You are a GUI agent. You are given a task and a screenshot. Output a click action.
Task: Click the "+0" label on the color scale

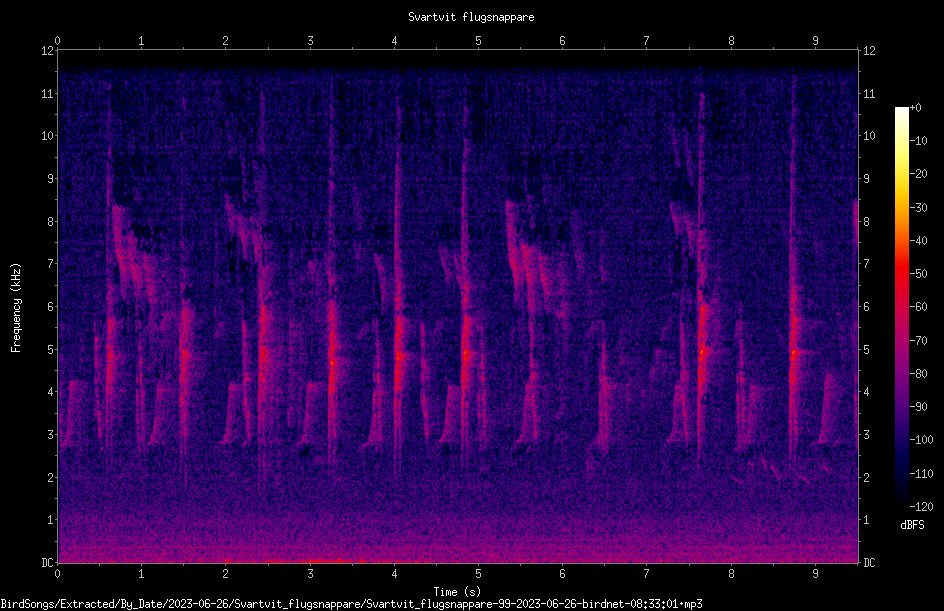coord(916,108)
